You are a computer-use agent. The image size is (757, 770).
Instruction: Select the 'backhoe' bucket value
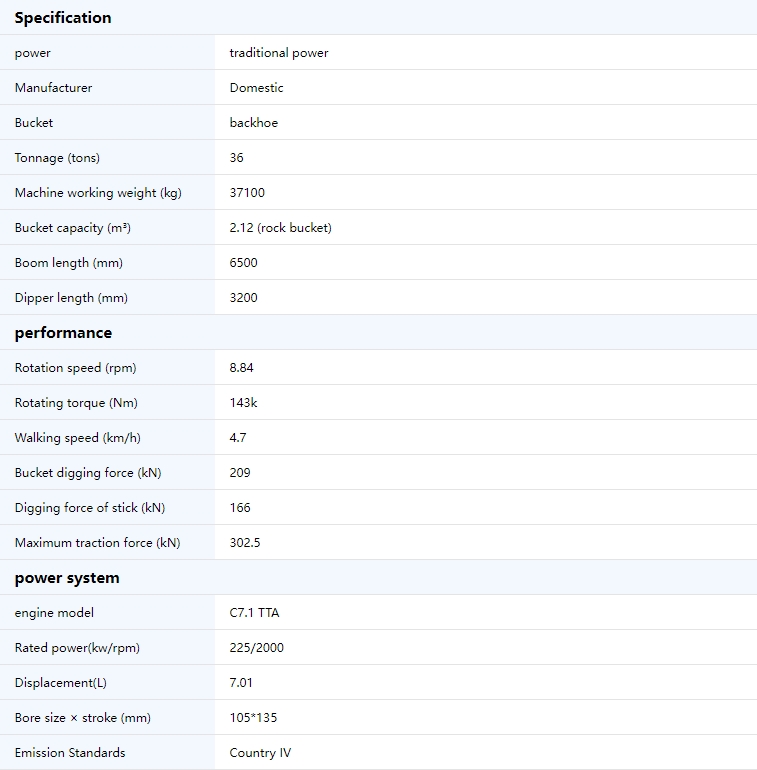(x=254, y=123)
